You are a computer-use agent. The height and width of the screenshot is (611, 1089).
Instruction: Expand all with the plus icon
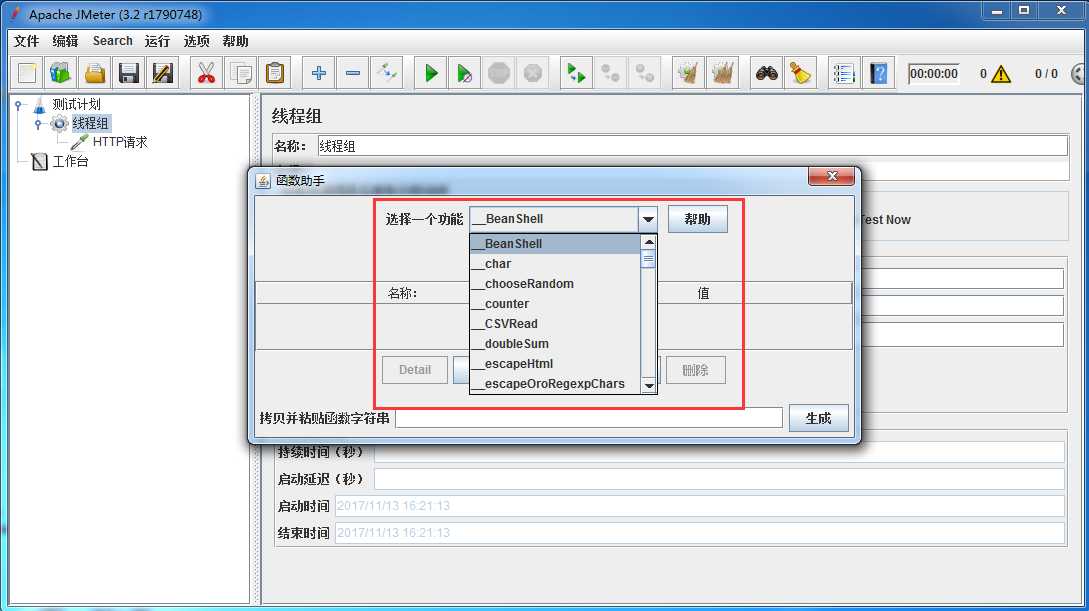[x=319, y=73]
